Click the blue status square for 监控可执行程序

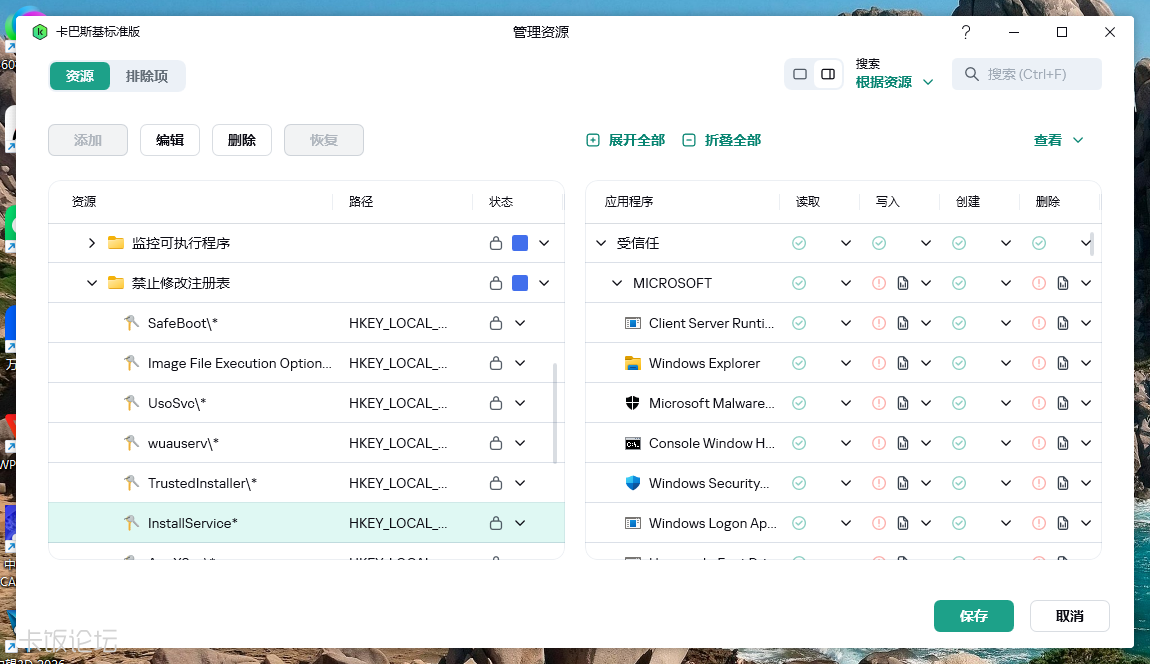point(520,243)
